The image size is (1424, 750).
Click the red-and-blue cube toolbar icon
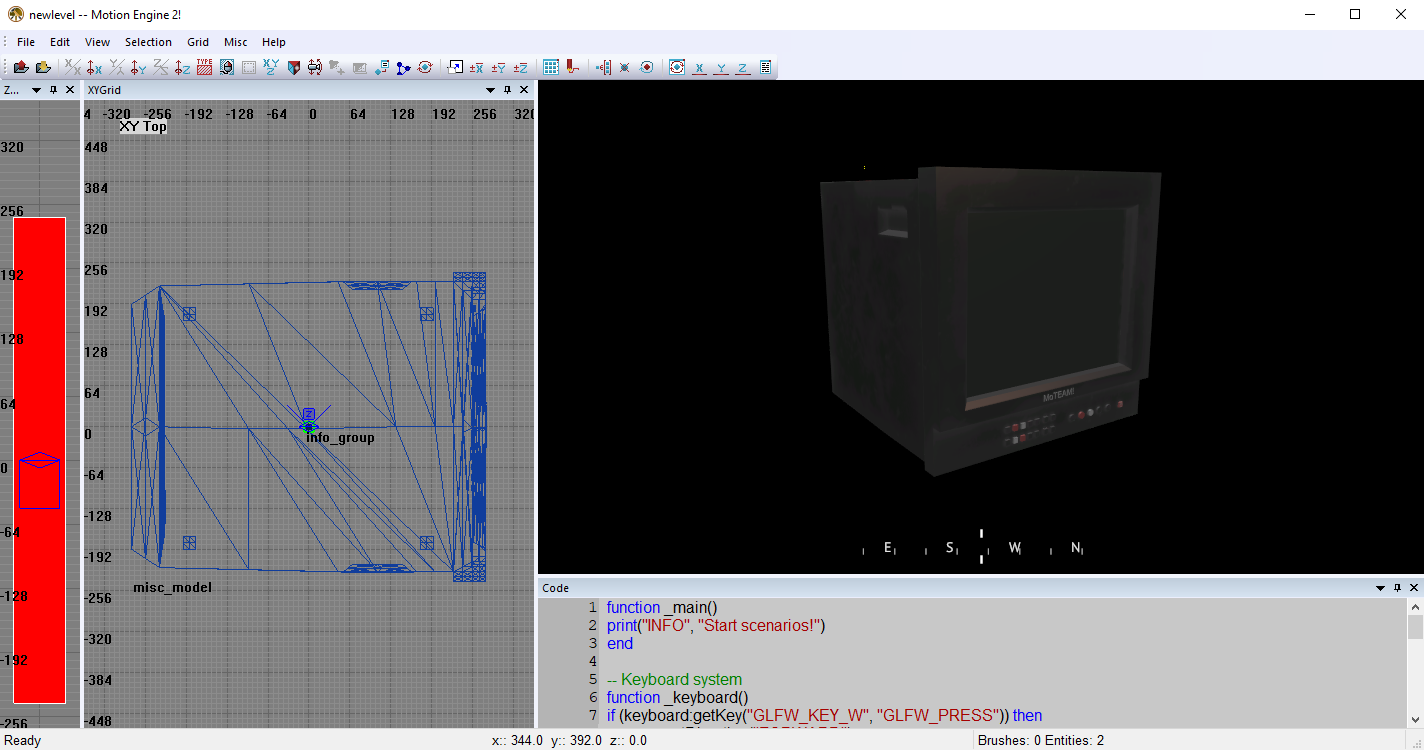point(293,67)
